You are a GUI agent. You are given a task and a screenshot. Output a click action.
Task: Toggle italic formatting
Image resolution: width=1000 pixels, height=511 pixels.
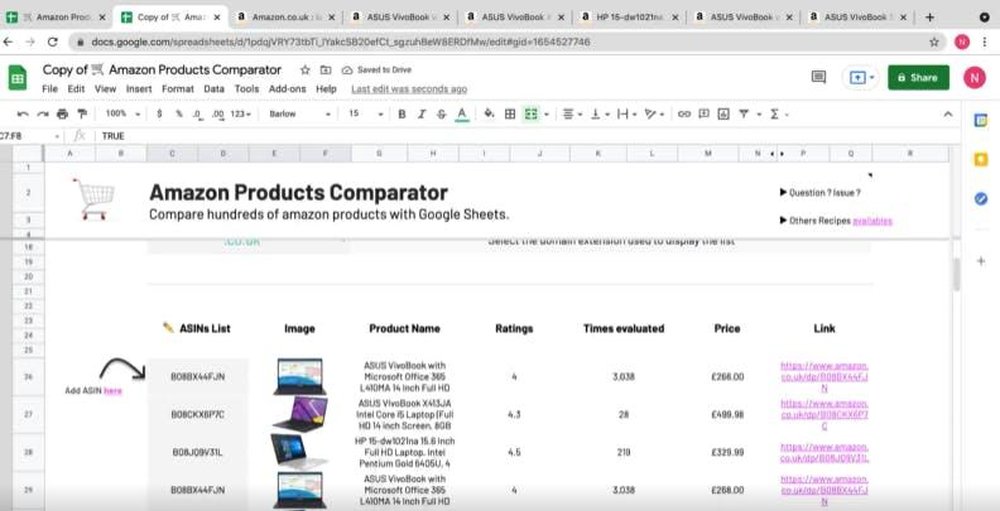coord(422,114)
